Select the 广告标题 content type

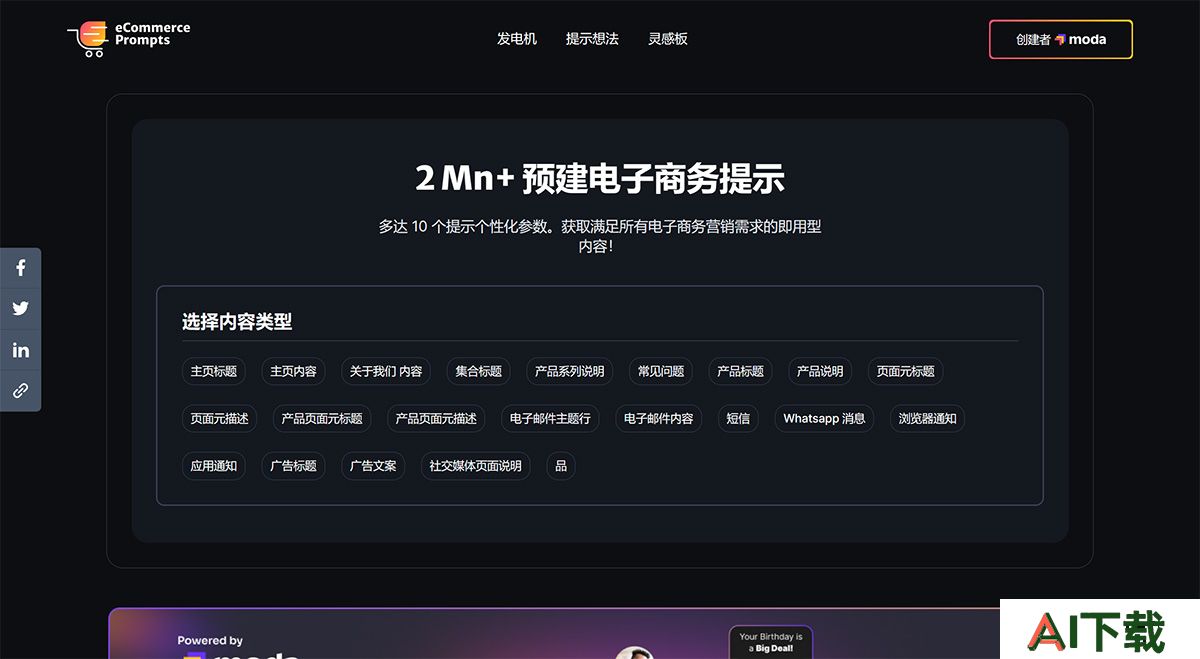293,465
